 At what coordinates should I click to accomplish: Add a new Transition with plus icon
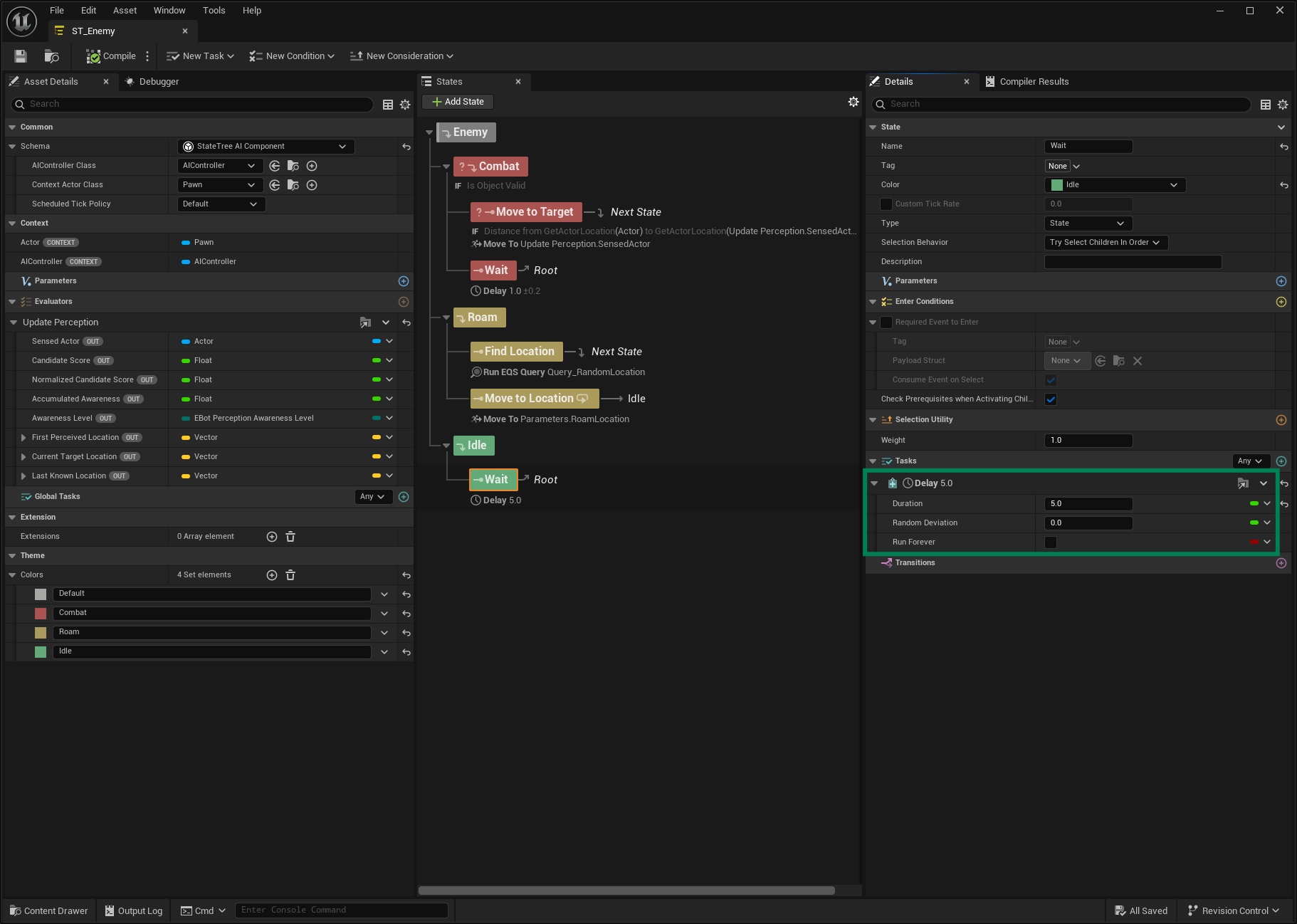1281,563
